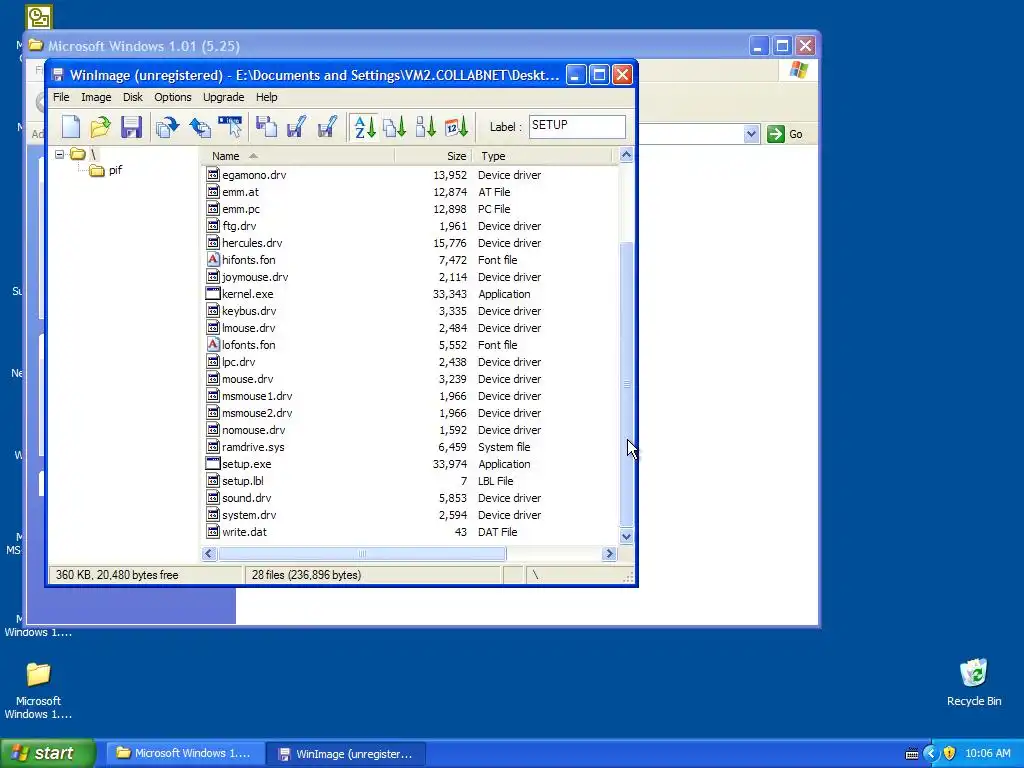Open the Help menu in WinImage
Viewport: 1024px width, 768px height.
(x=266, y=97)
